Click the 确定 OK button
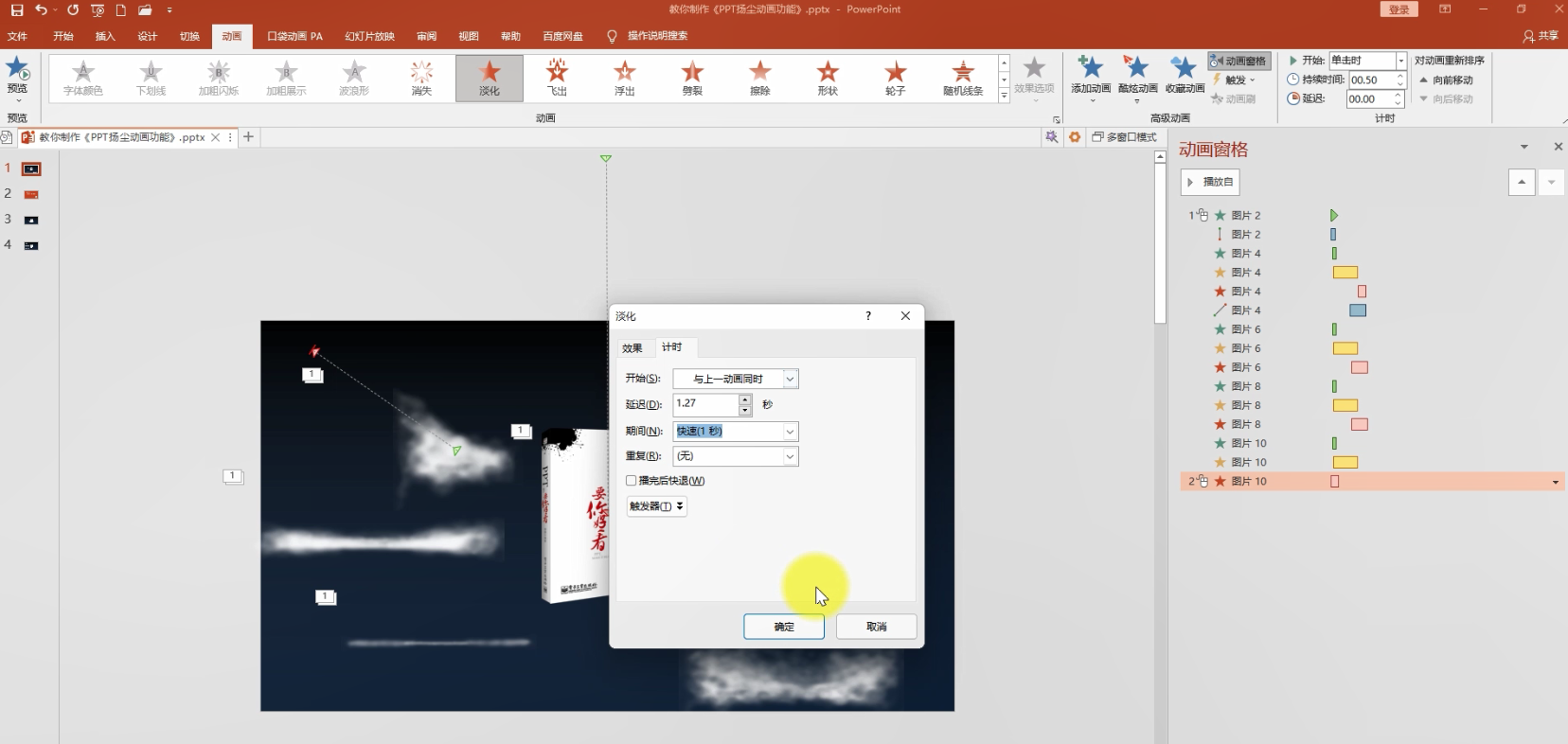The height and width of the screenshot is (744, 1568). coord(784,627)
